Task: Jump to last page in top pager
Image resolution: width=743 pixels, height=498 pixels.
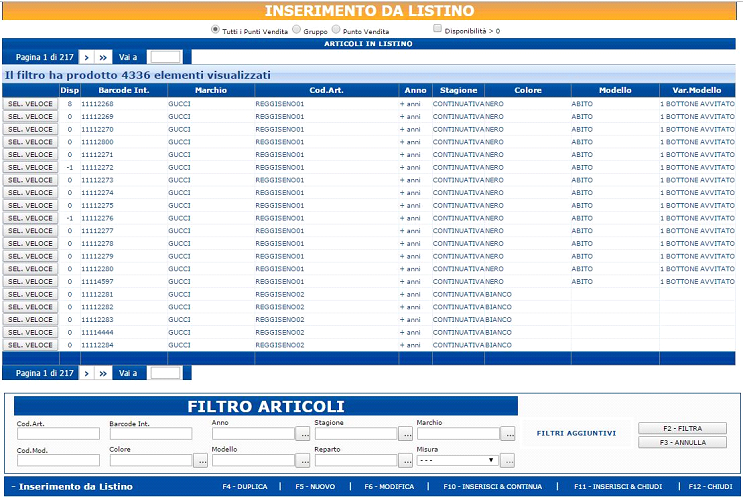Action: tap(103, 57)
